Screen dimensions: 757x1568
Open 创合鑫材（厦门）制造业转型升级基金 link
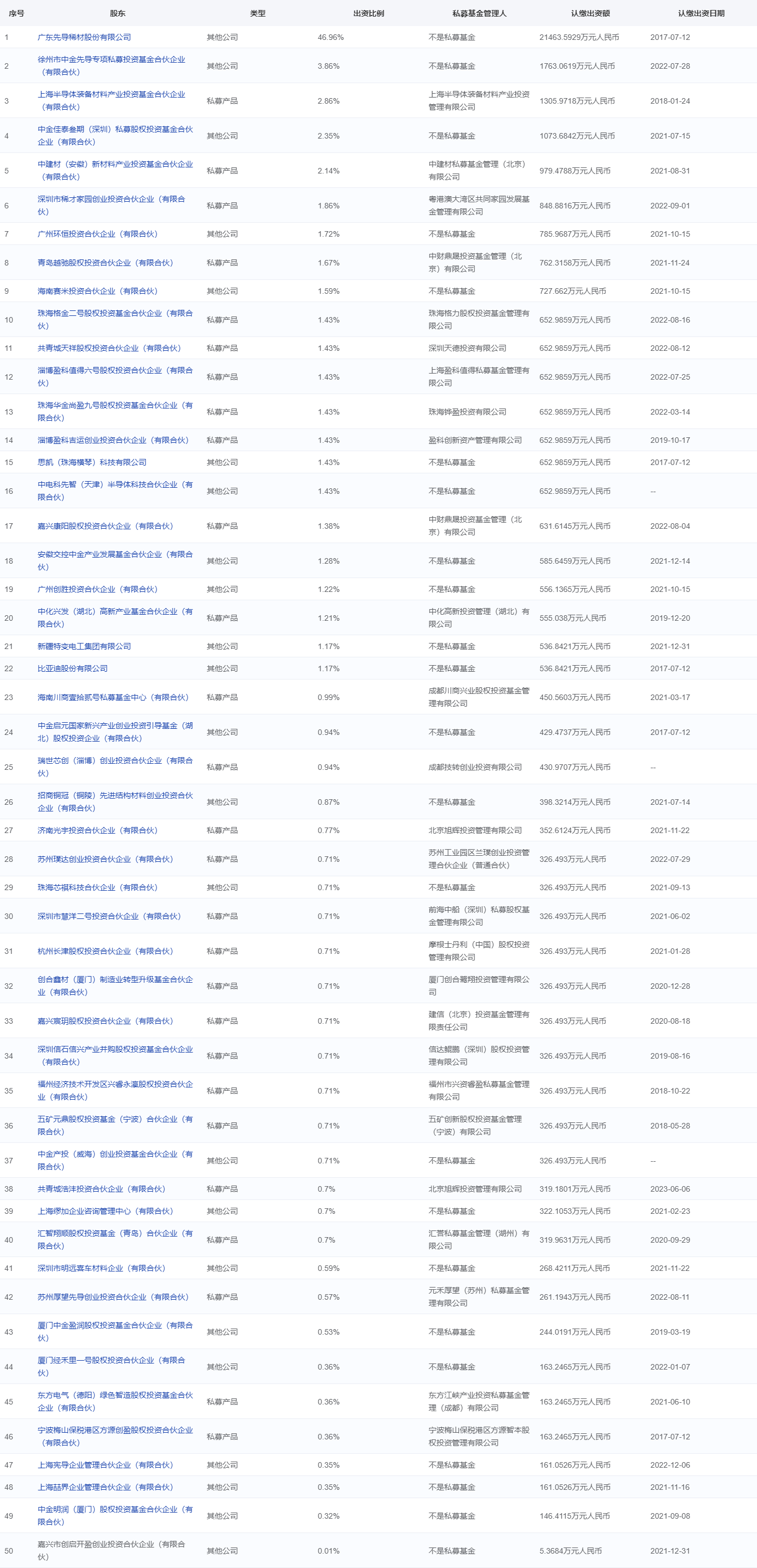coord(115,986)
